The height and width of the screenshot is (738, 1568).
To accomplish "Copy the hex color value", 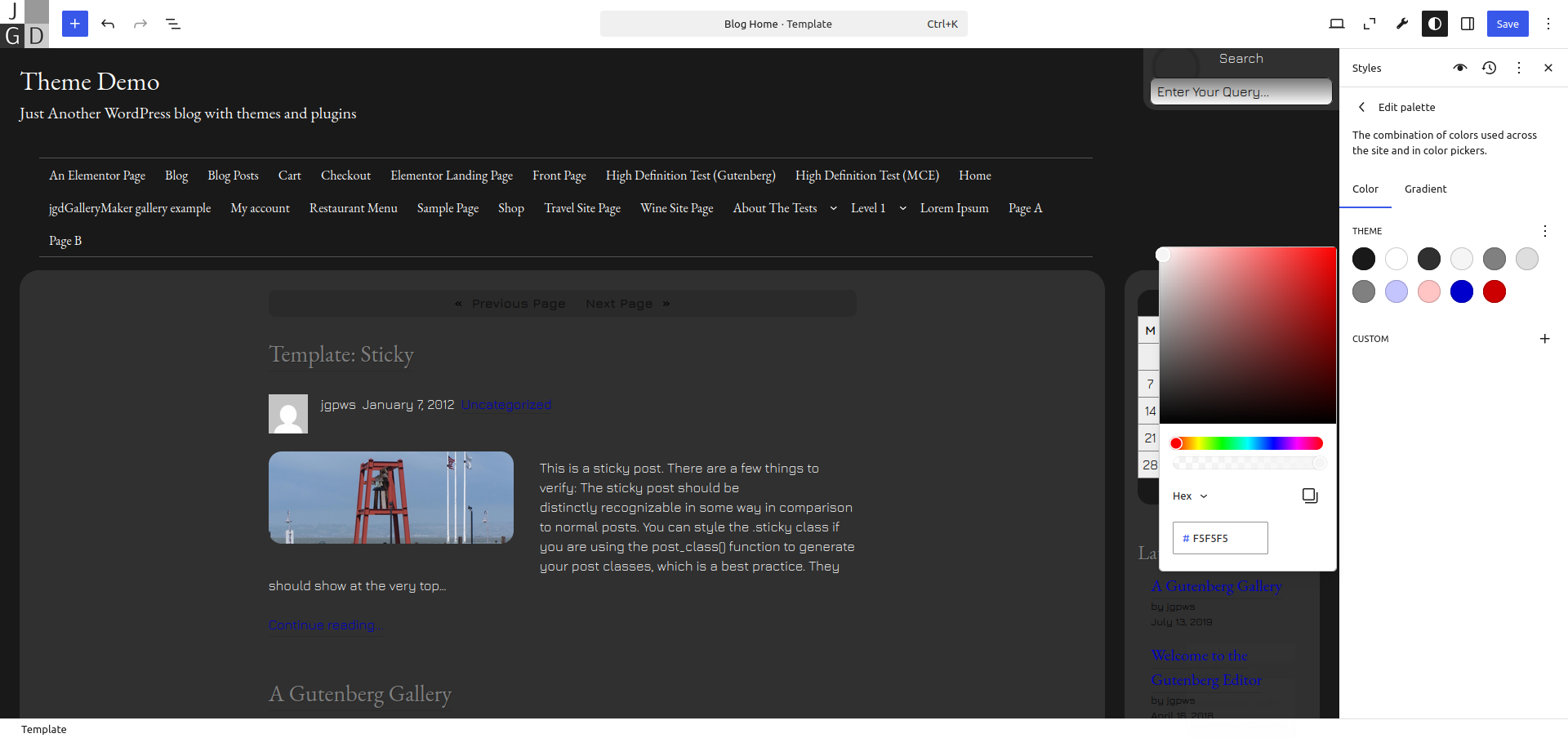I will coord(1309,496).
